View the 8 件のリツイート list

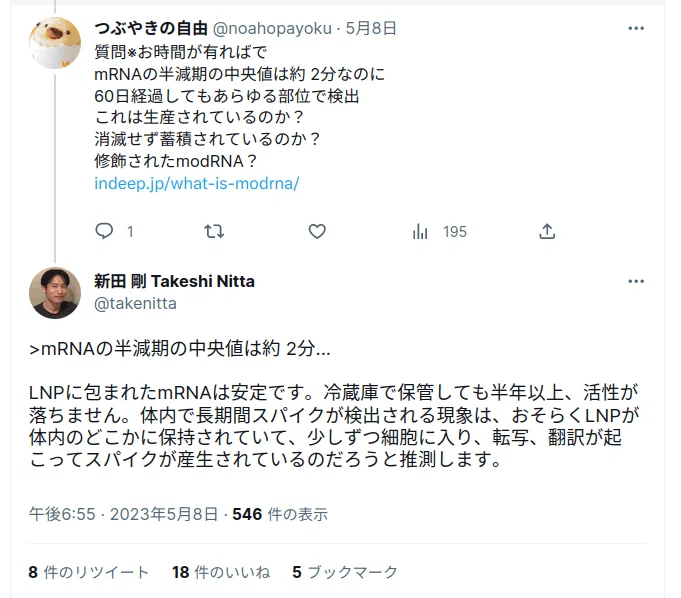[89, 572]
